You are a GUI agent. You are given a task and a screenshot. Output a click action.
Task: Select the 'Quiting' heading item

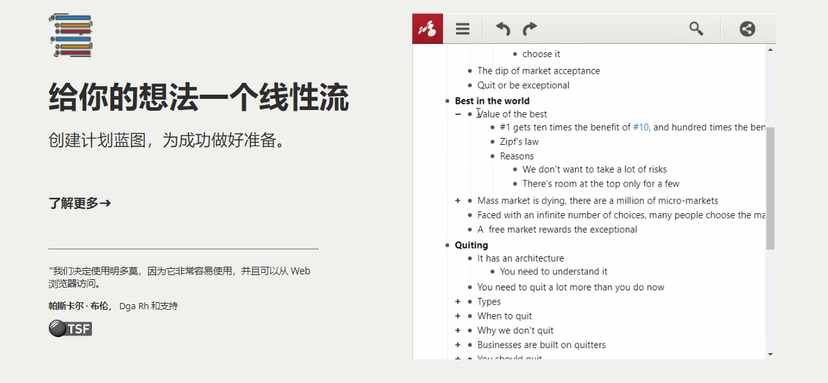click(471, 245)
